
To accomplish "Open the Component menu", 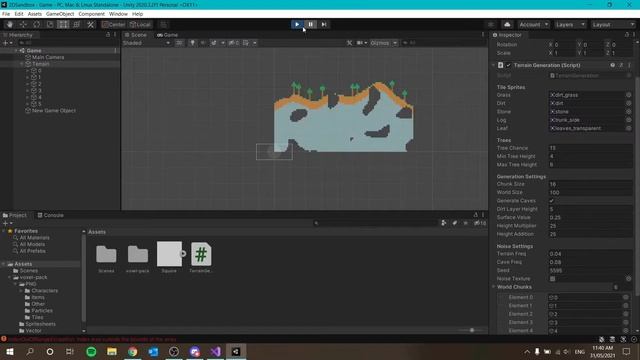I will 91,14.
